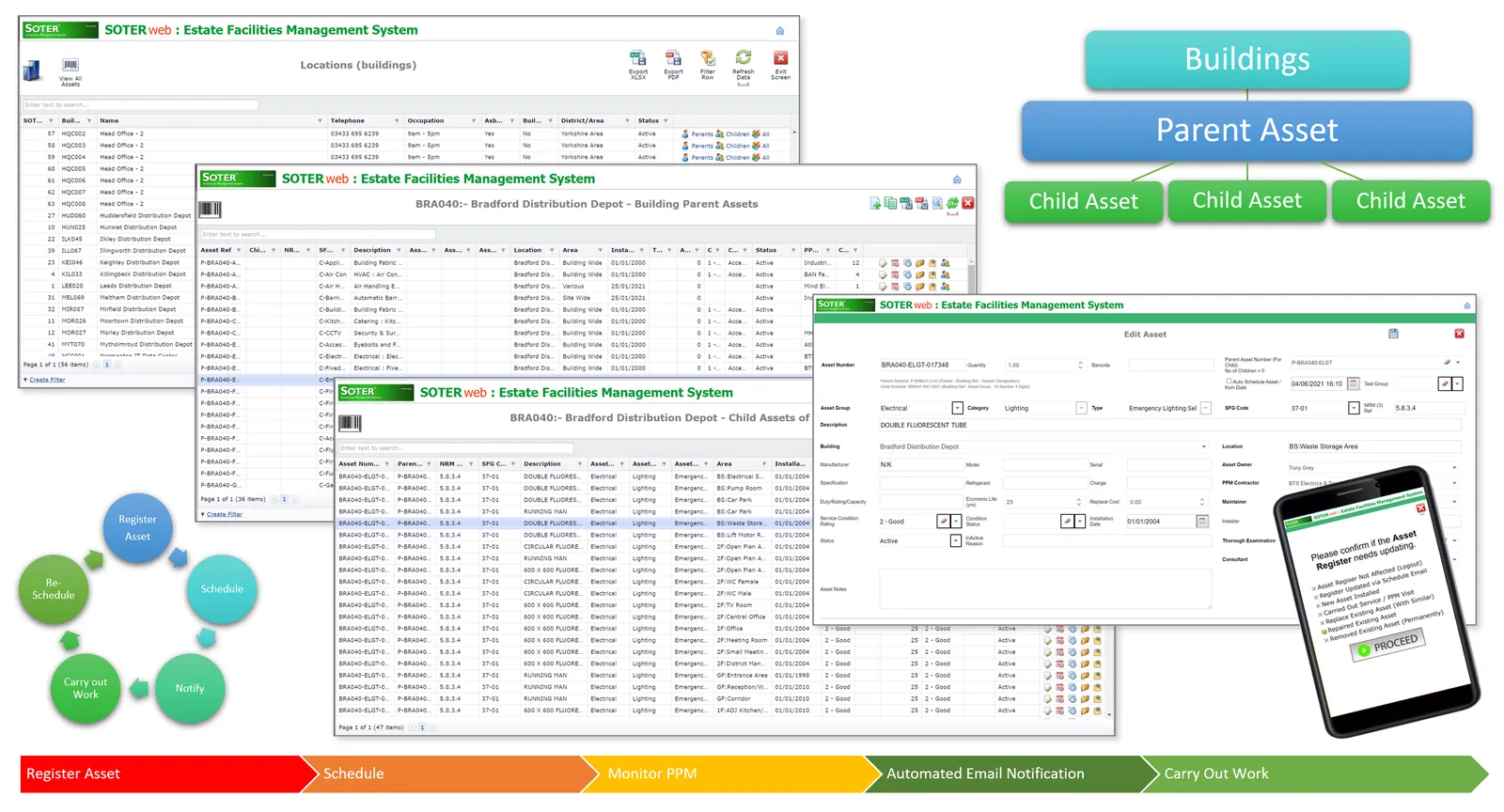This screenshot has width=1504, height=812.
Task: Select Carried Out Service / PPM Visit option
Action: click(1368, 602)
